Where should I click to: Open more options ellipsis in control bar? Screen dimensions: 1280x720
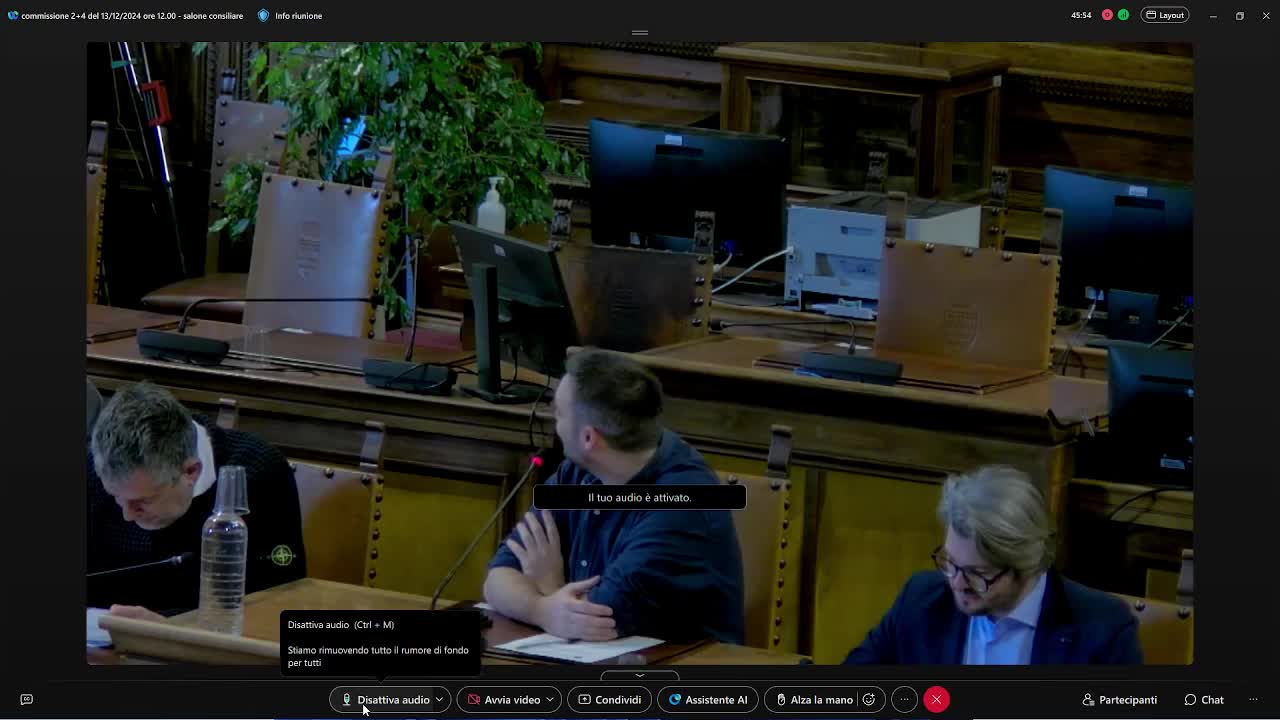pos(904,700)
